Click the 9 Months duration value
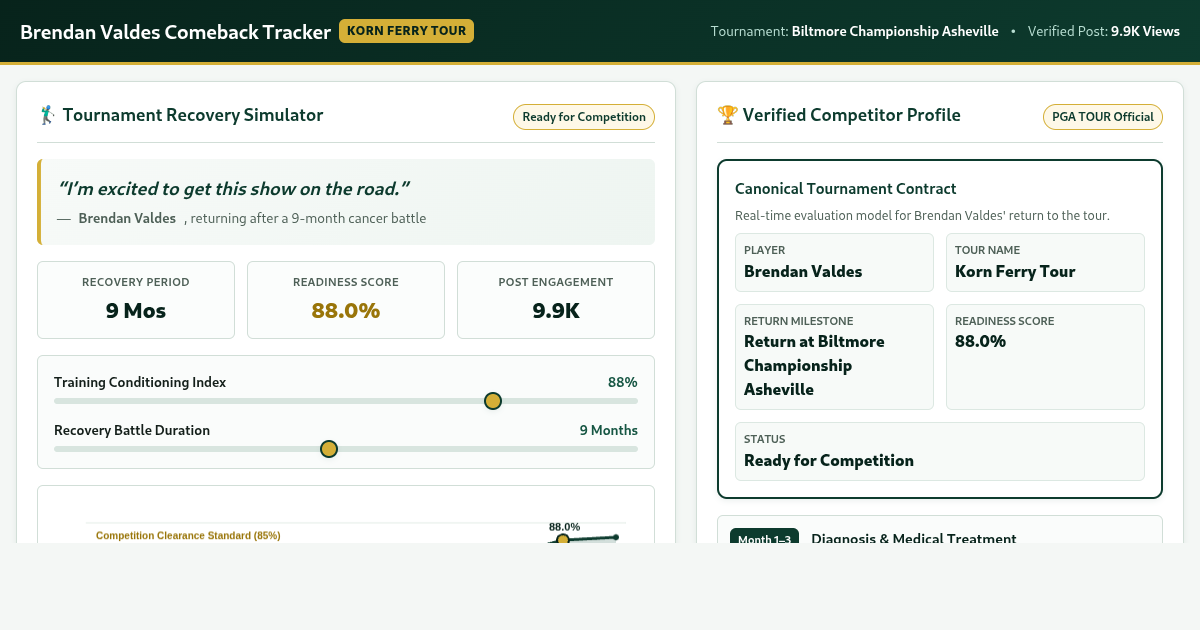Screen dimensions: 1200x630 pos(608,430)
